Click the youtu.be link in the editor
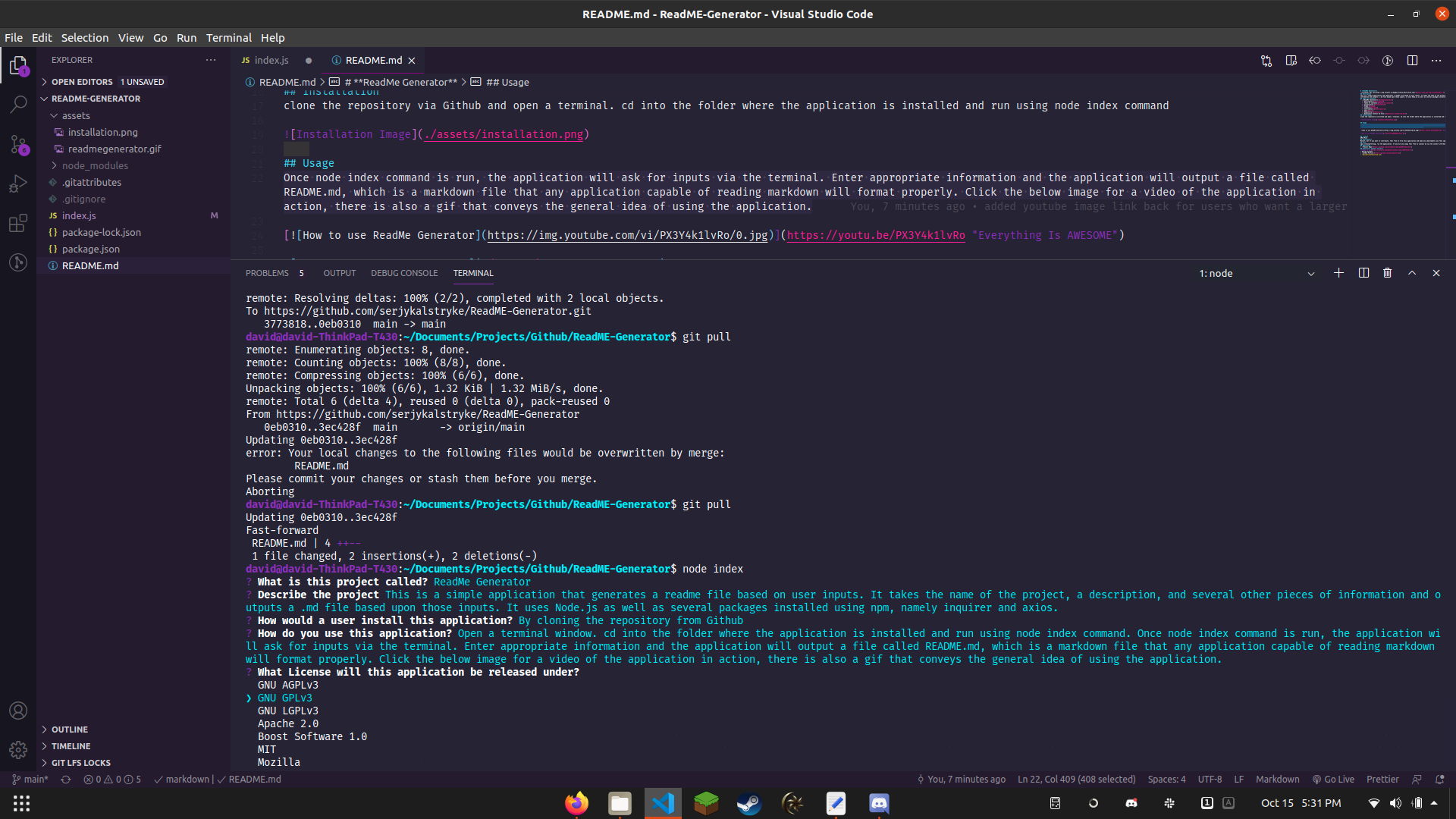 tap(876, 235)
